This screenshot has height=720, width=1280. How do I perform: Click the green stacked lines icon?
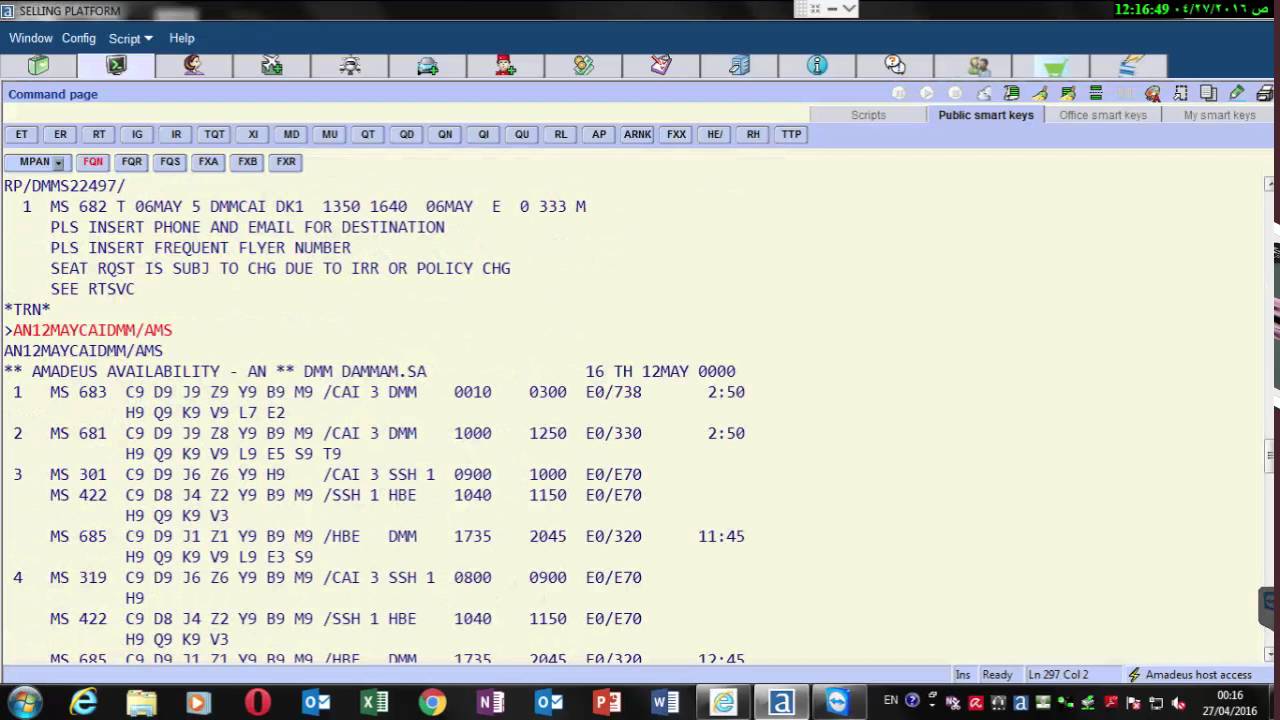click(1096, 93)
